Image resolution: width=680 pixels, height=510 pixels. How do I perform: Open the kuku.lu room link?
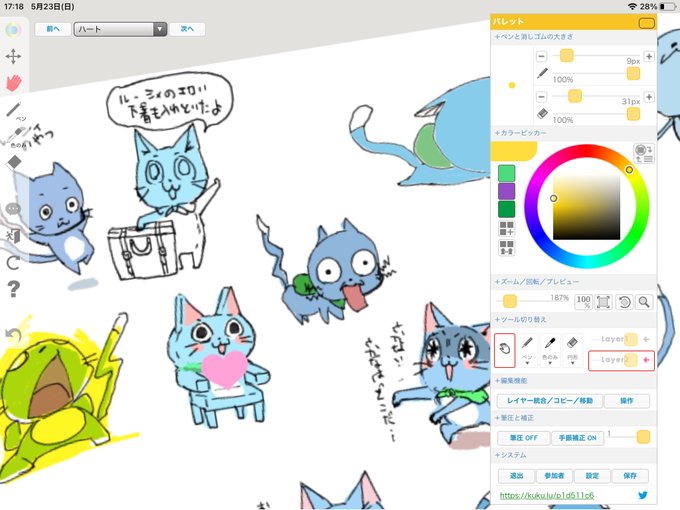(546, 495)
